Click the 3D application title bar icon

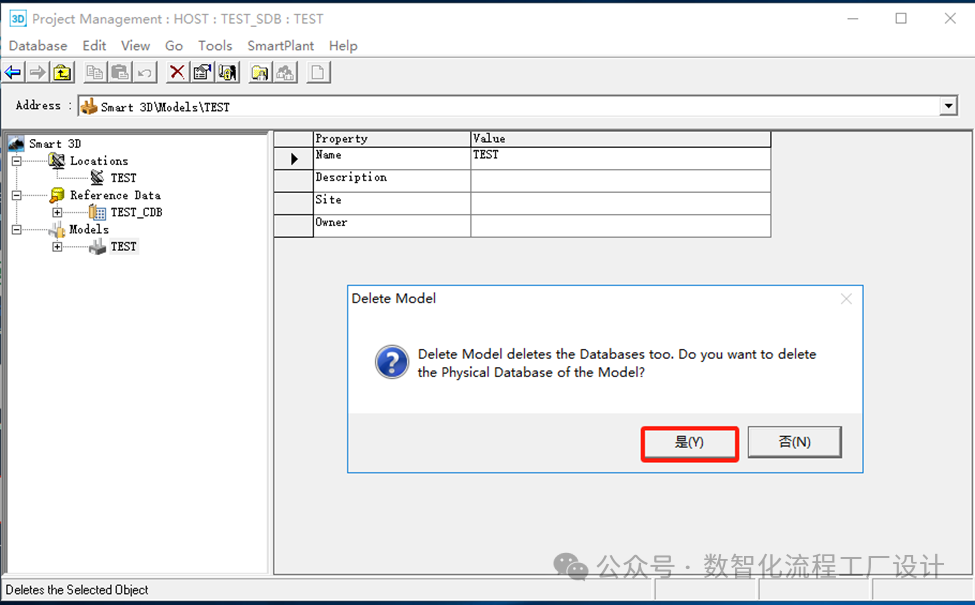tap(17, 19)
